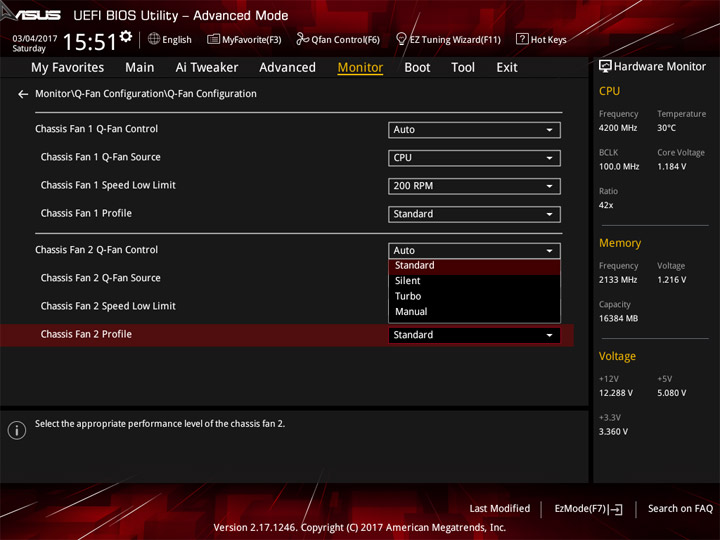This screenshot has height=540, width=720.
Task: Click the Hardware Monitor screen icon
Action: click(605, 67)
